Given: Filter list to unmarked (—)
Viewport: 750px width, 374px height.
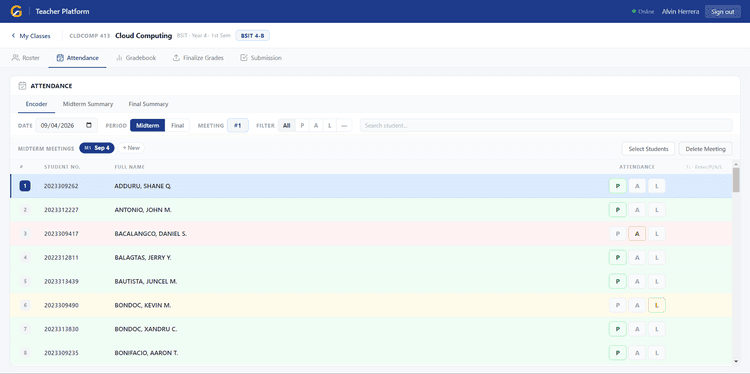Looking at the screenshot, I should [x=344, y=126].
